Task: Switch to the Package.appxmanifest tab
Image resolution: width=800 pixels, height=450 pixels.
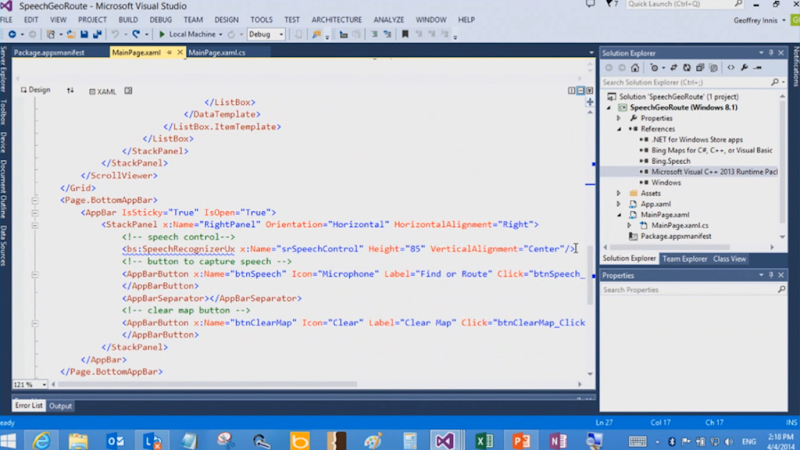Action: pos(49,53)
